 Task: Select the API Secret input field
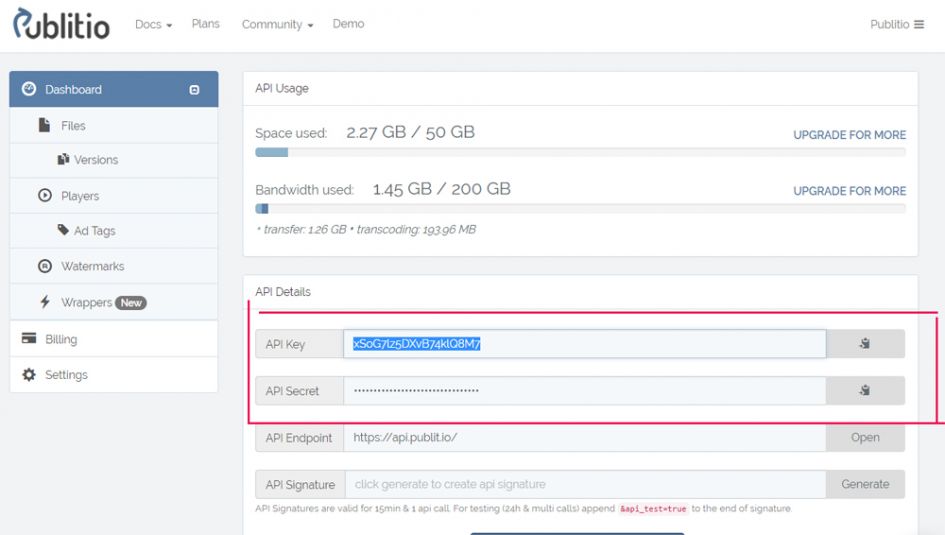point(585,390)
